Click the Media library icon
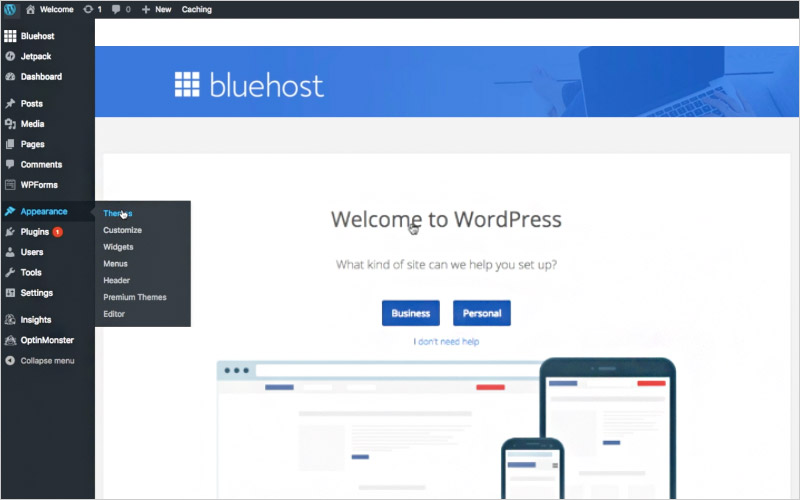The image size is (800, 500). [x=10, y=124]
